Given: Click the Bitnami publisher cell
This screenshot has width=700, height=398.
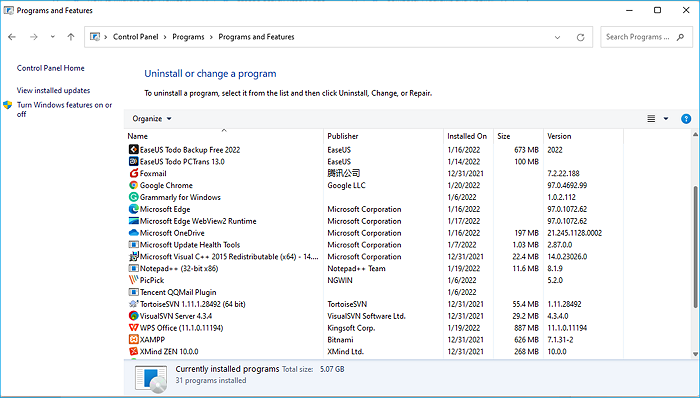Looking at the screenshot, I should point(340,340).
